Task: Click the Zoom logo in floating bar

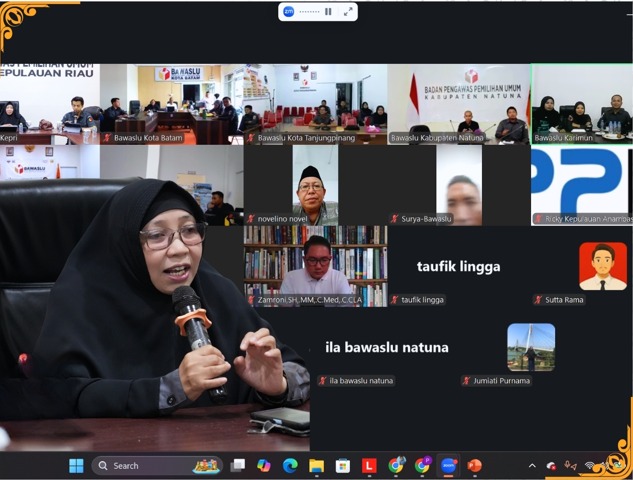Action: coord(289,12)
